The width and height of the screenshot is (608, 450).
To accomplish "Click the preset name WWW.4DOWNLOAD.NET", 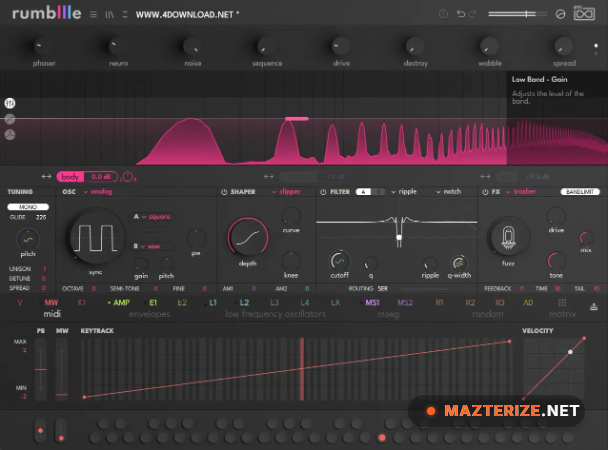I will (187, 15).
